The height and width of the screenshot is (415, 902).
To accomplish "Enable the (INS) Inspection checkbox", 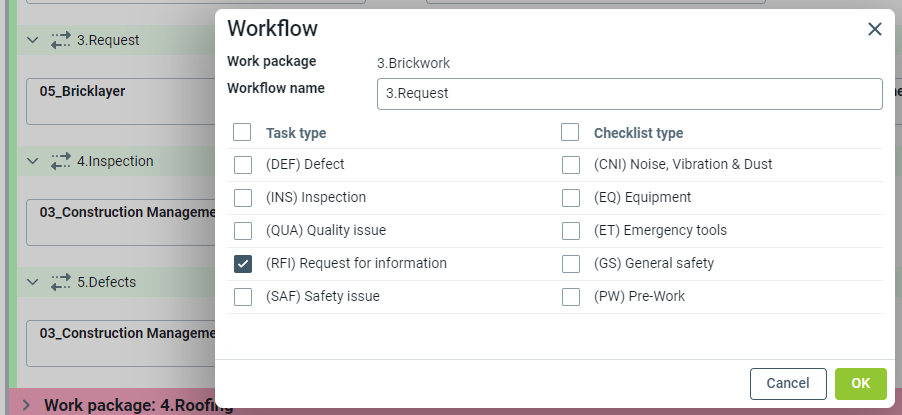I will (x=242, y=198).
